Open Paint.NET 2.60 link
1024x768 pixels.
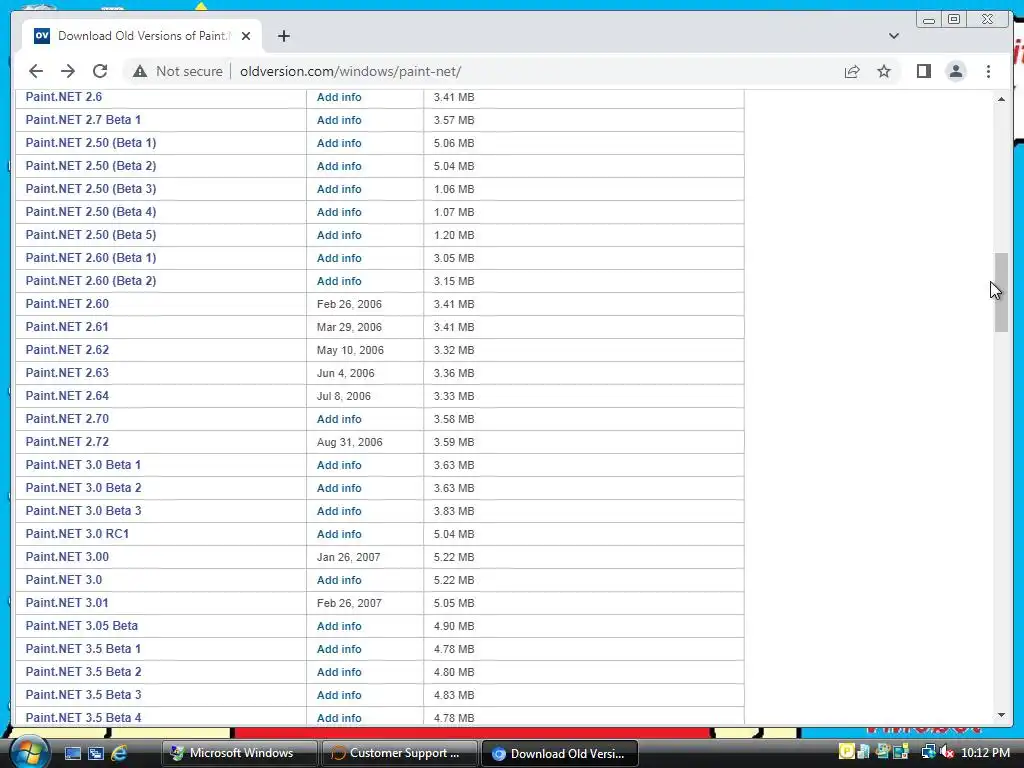pyautogui.click(x=67, y=304)
